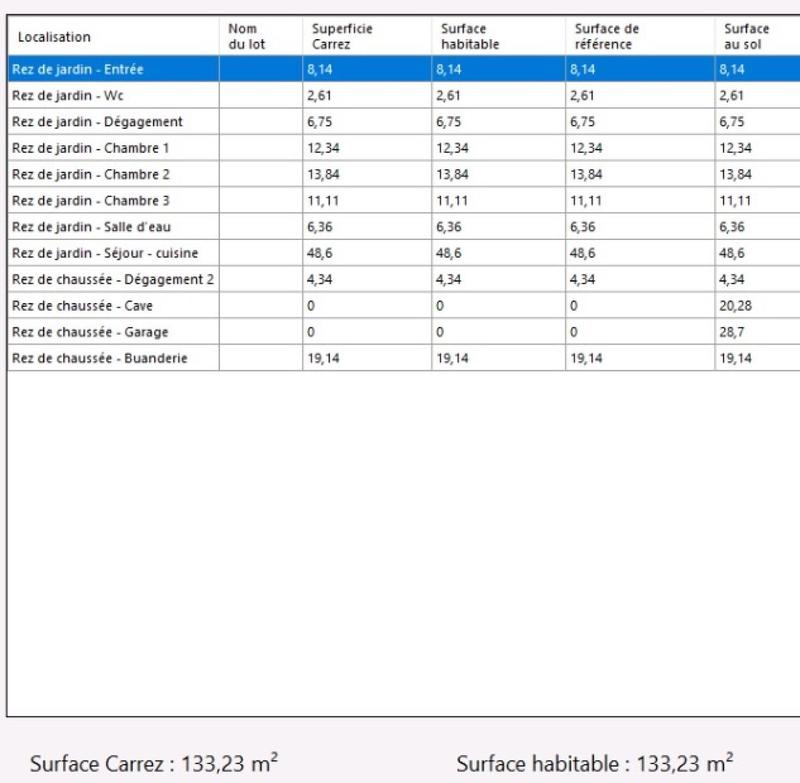
Task: Click the Surface au sol column header
Action: pos(746,37)
